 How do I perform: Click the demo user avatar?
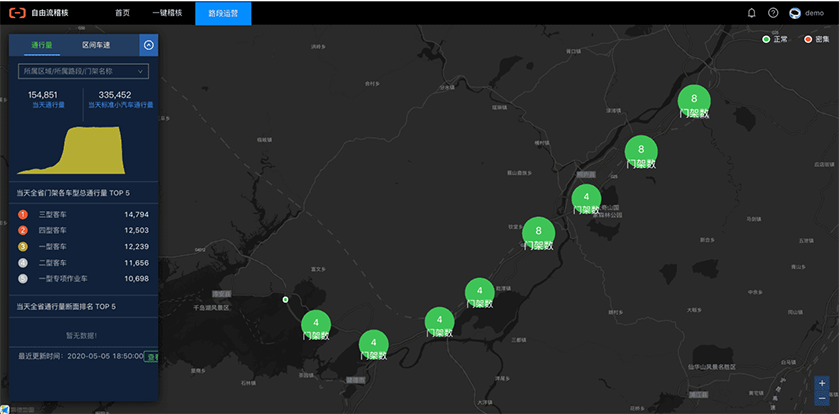(x=795, y=13)
